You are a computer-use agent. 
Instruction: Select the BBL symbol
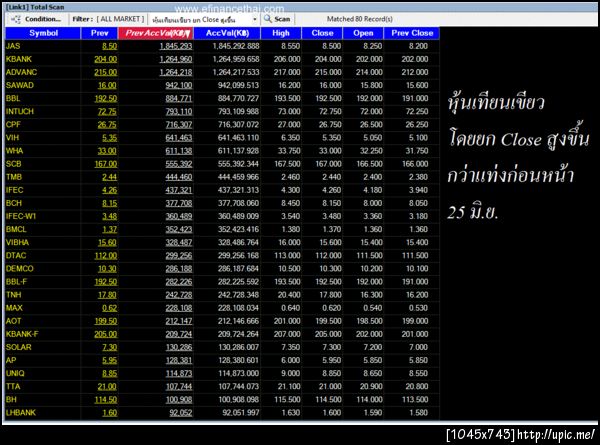pyautogui.click(x=13, y=98)
